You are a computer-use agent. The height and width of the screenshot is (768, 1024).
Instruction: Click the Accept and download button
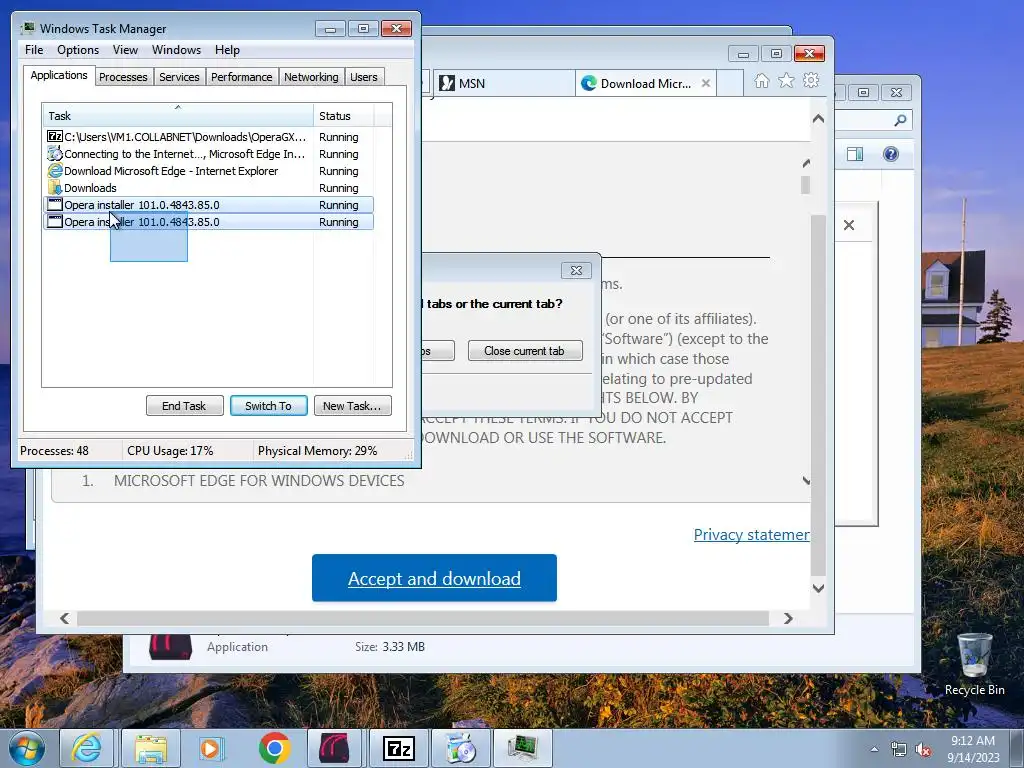434,578
